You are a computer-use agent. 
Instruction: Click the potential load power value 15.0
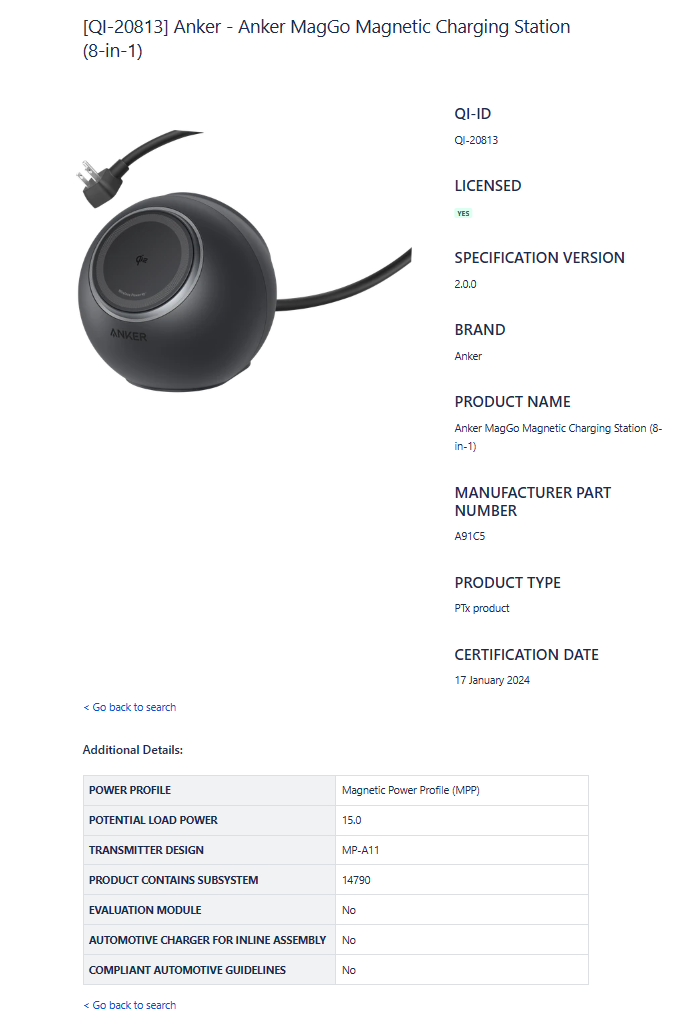coord(351,820)
